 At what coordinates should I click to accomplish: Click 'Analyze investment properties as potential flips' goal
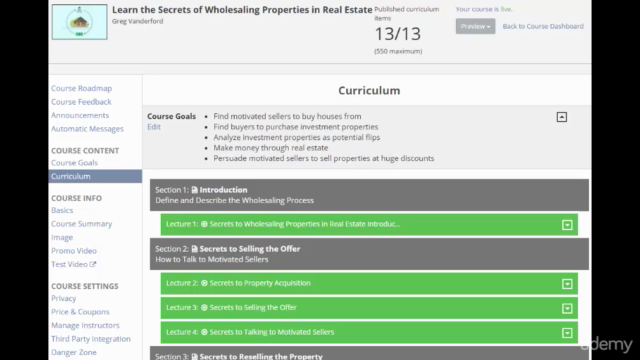tap(297, 137)
